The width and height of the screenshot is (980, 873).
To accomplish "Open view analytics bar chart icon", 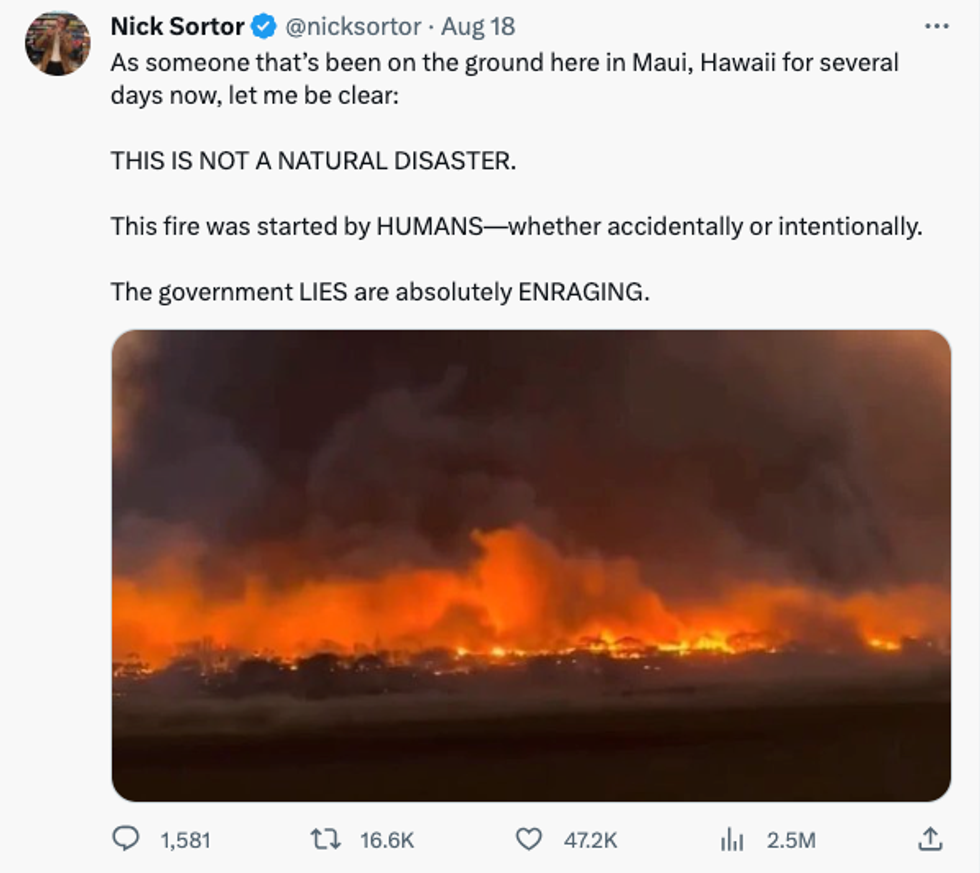I will click(732, 840).
